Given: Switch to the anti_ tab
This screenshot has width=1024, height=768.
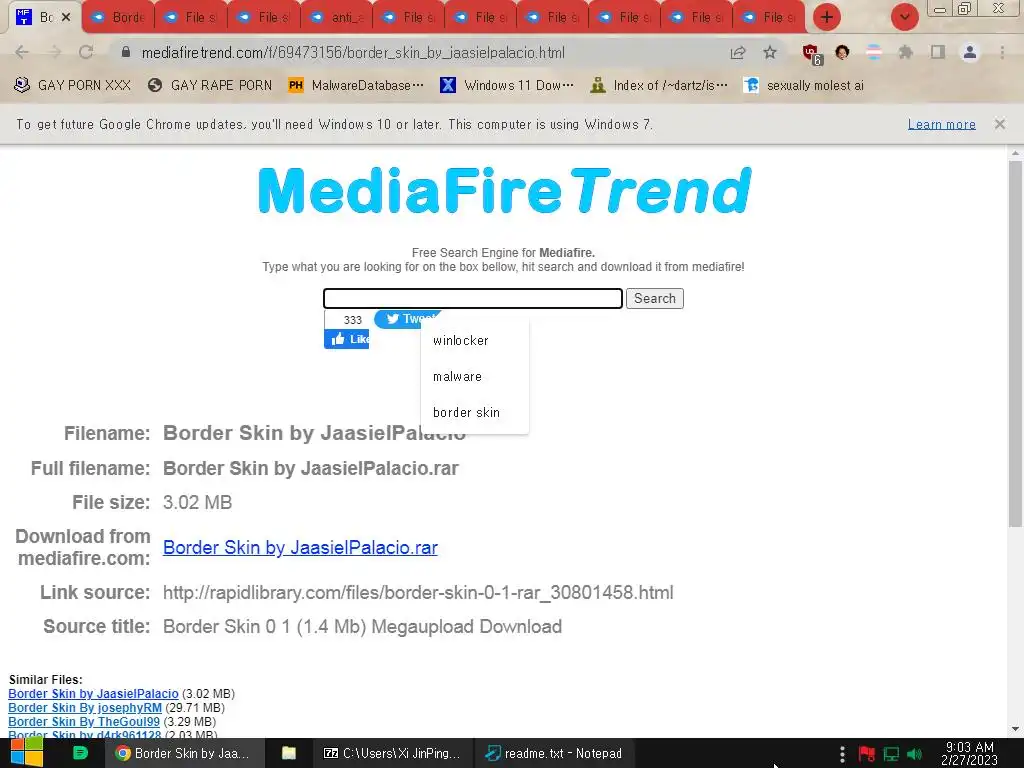Looking at the screenshot, I should click(x=337, y=18).
